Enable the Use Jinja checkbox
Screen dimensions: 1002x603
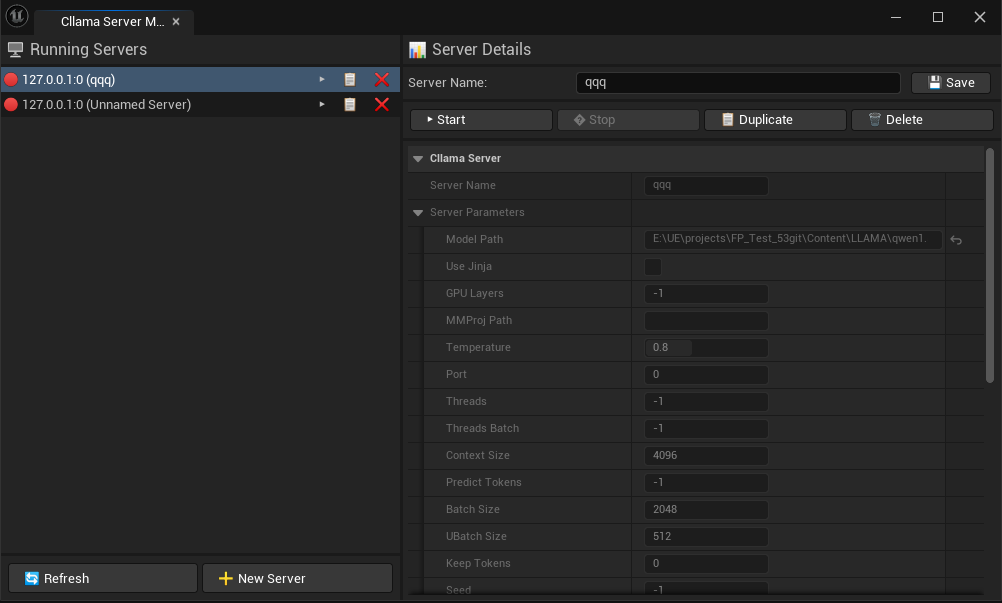pos(652,266)
